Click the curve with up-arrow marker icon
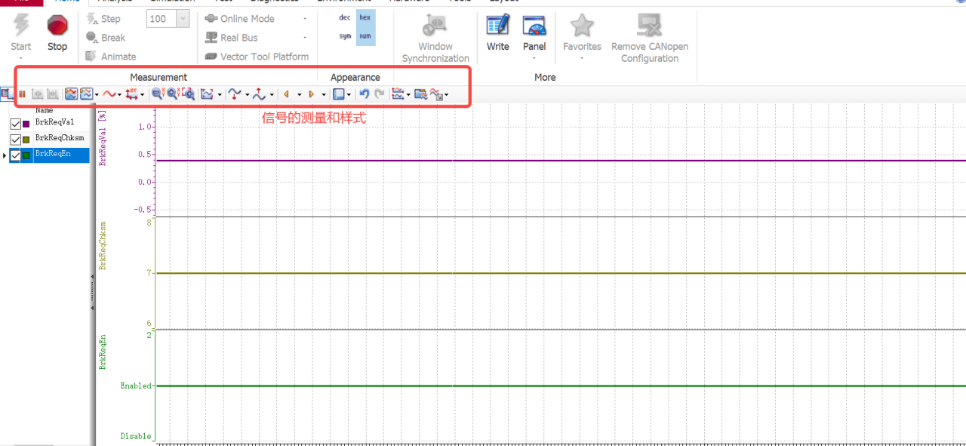The height and width of the screenshot is (446, 966). (260, 94)
